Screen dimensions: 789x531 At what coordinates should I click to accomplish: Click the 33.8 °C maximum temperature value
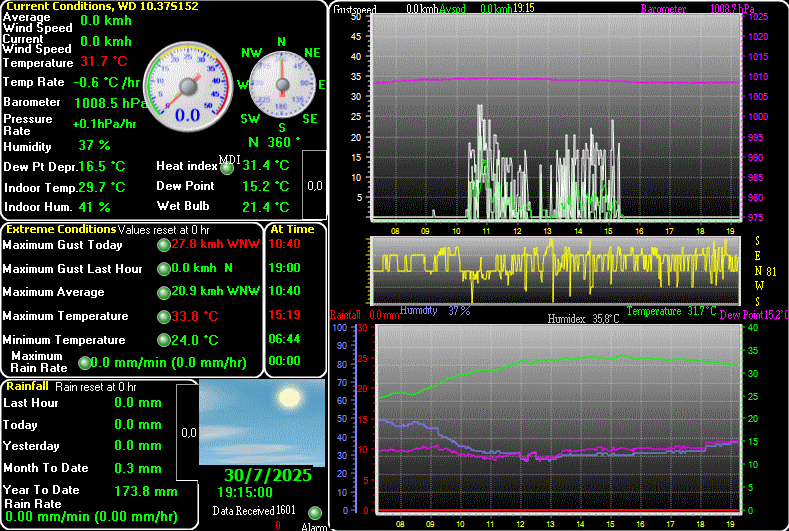point(195,317)
